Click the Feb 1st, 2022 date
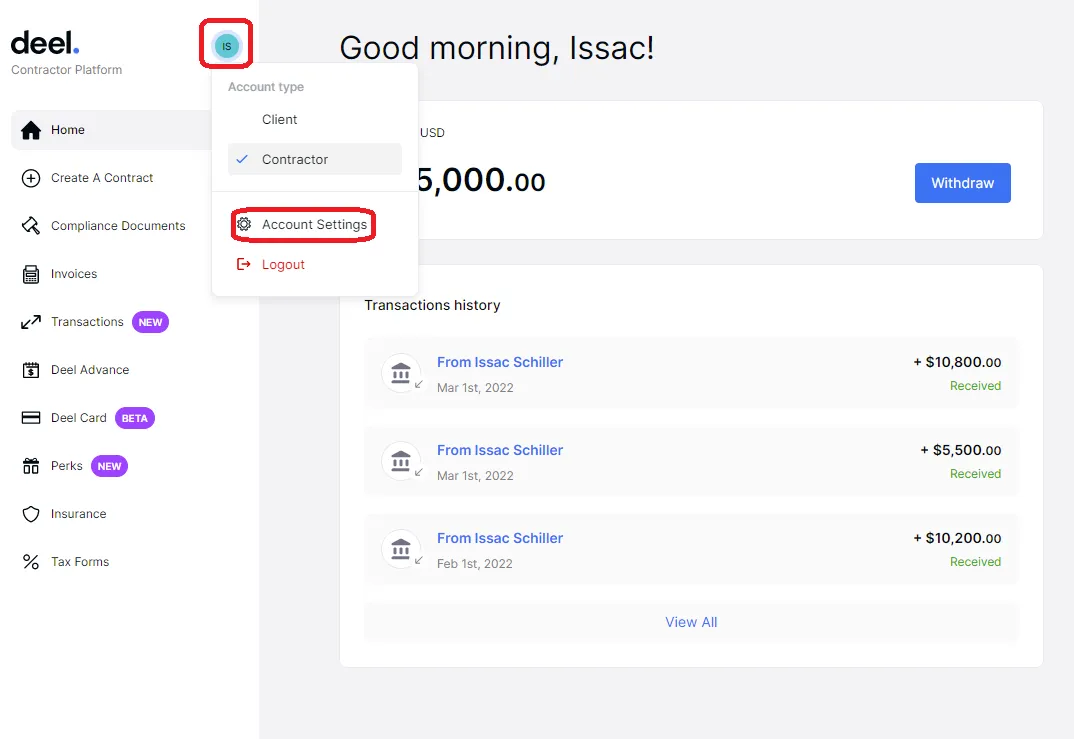This screenshot has height=739, width=1074. point(475,564)
